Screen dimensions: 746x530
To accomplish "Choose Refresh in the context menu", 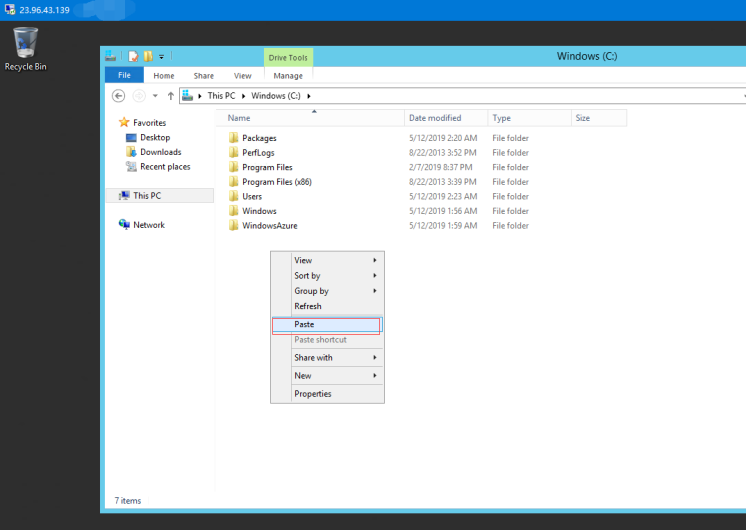I will click(308, 306).
